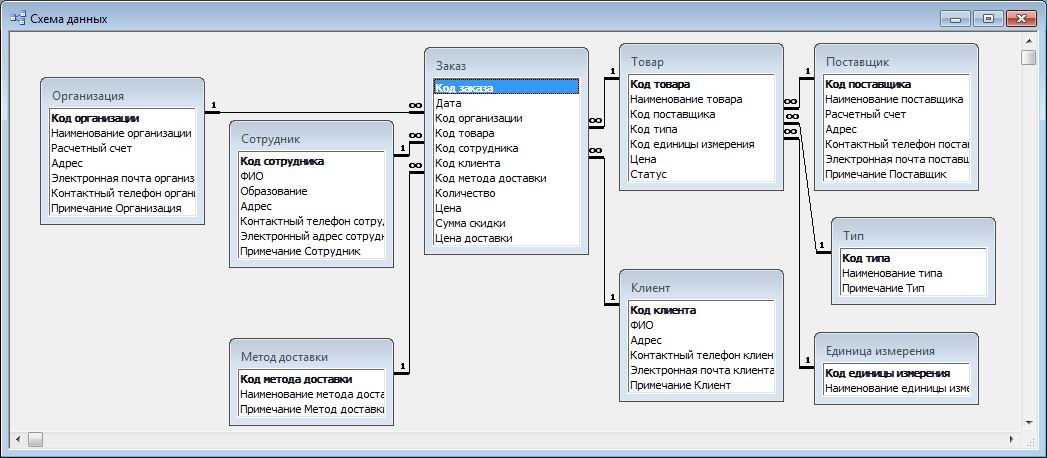This screenshot has height=458, width=1047.
Task: Select the Сумма скидки field in Заказ
Action: coord(470,223)
